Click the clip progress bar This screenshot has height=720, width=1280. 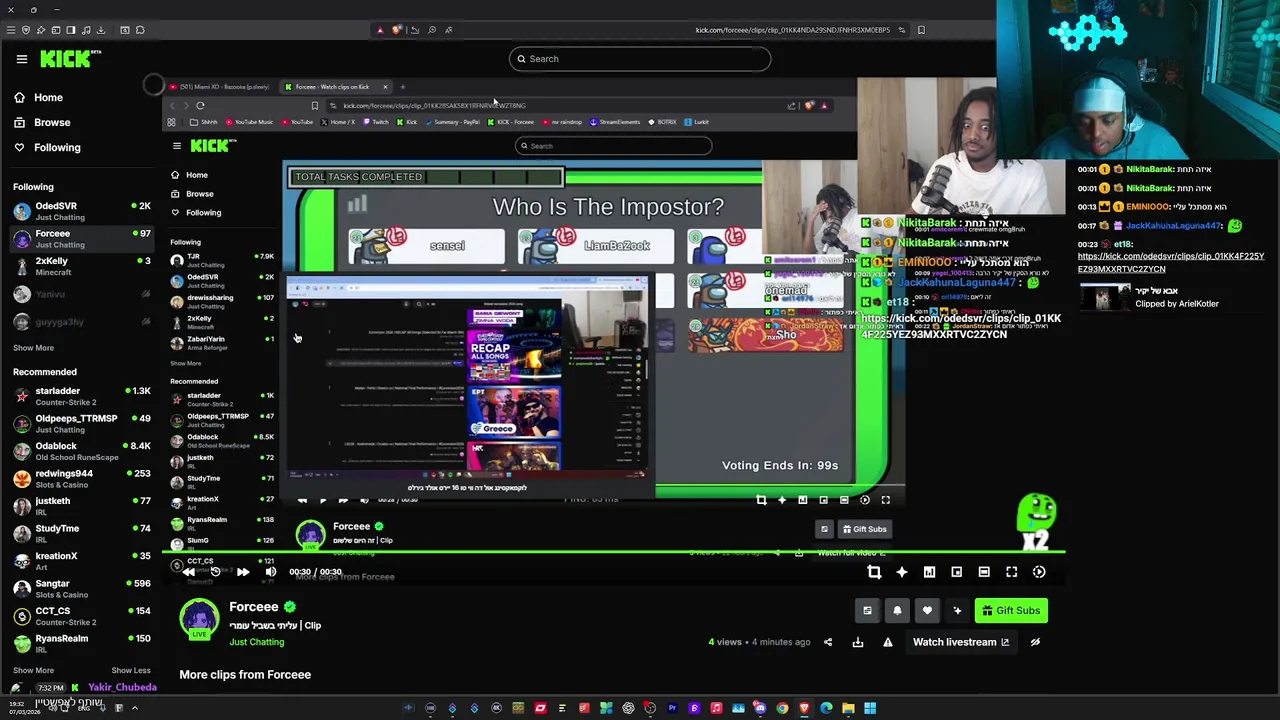(613, 552)
